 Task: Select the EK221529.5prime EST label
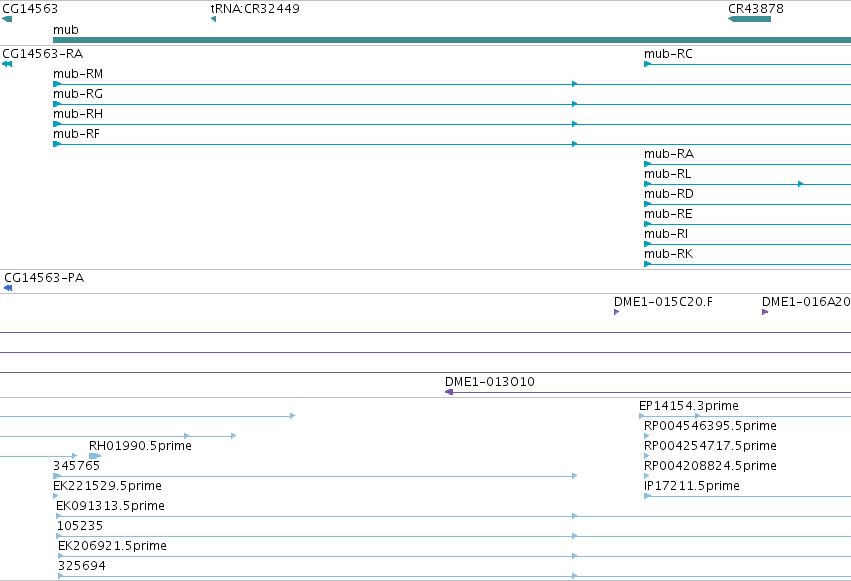tap(107, 486)
